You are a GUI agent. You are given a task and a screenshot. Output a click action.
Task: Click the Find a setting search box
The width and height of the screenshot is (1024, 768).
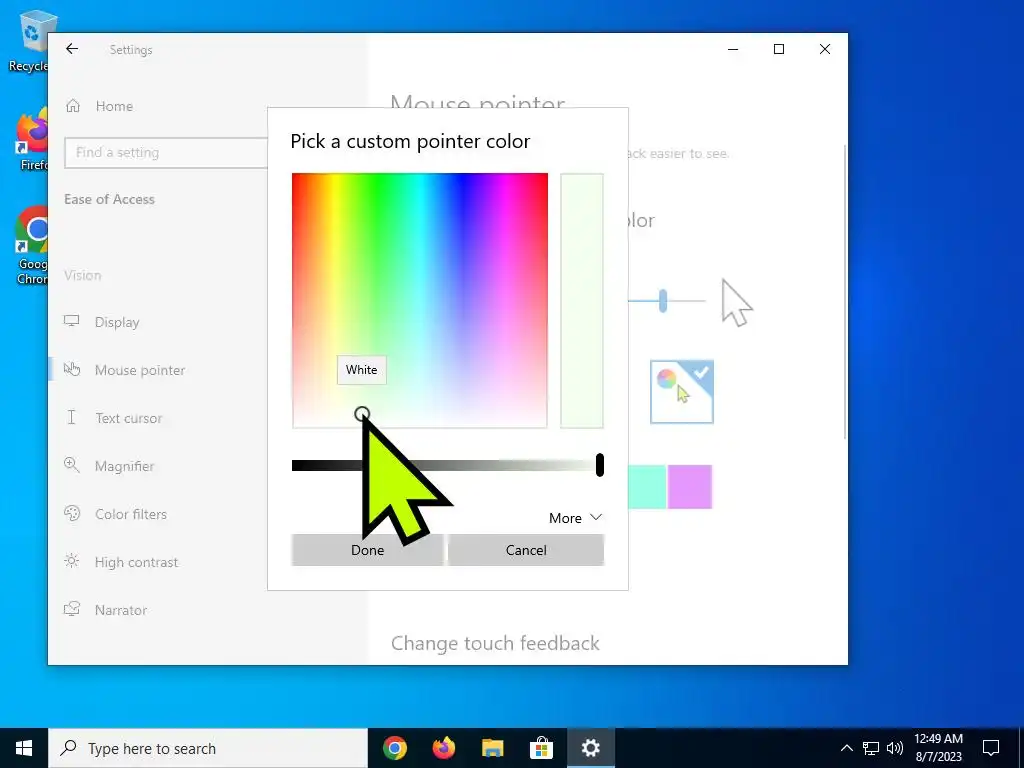(x=166, y=153)
